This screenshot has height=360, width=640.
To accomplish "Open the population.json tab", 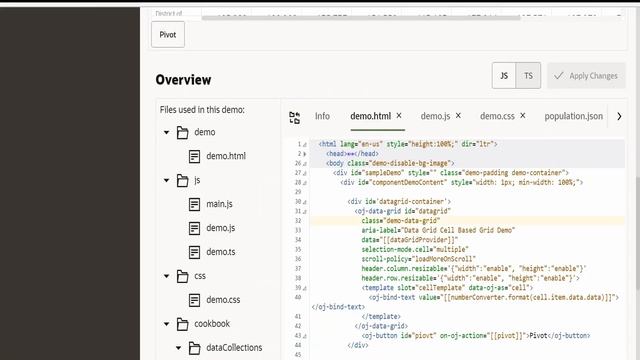I will (573, 116).
